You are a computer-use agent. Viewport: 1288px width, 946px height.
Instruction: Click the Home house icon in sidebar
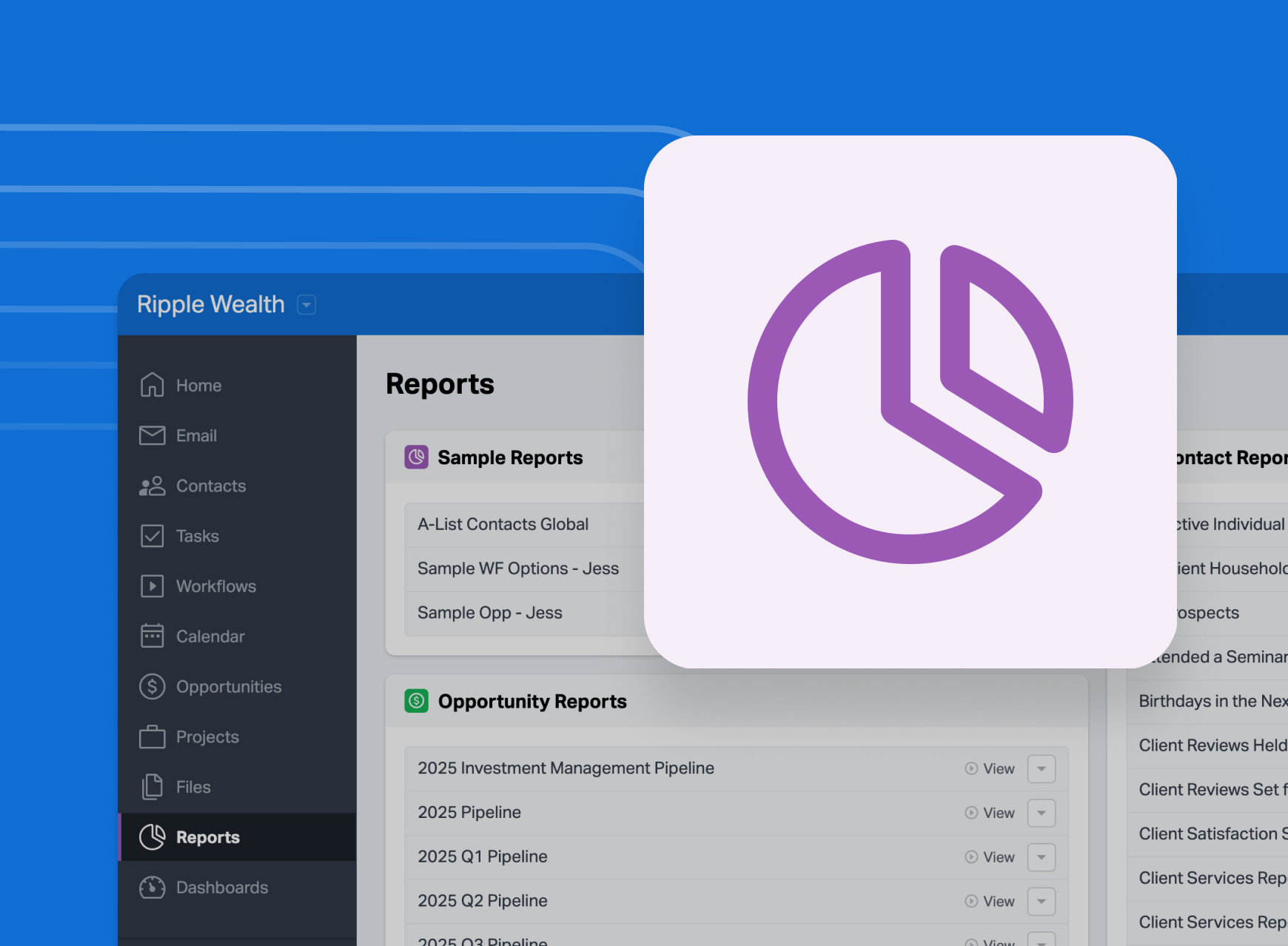point(152,385)
